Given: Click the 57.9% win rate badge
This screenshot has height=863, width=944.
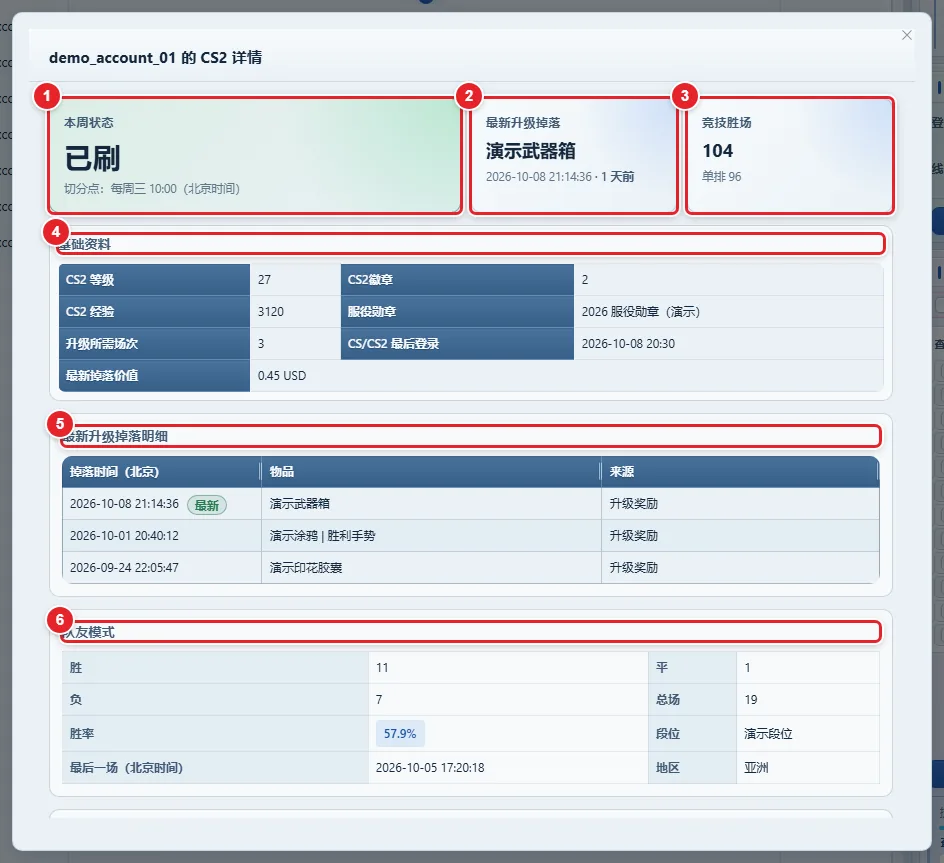Looking at the screenshot, I should coord(400,734).
